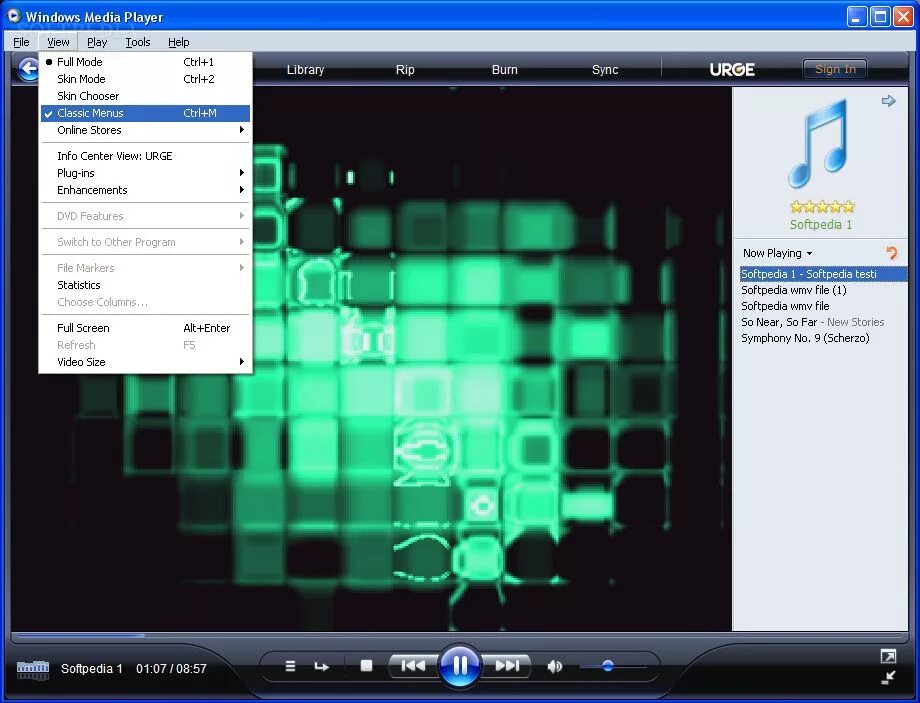Select Full Mode radio option
This screenshot has width=920, height=703.
click(145, 62)
